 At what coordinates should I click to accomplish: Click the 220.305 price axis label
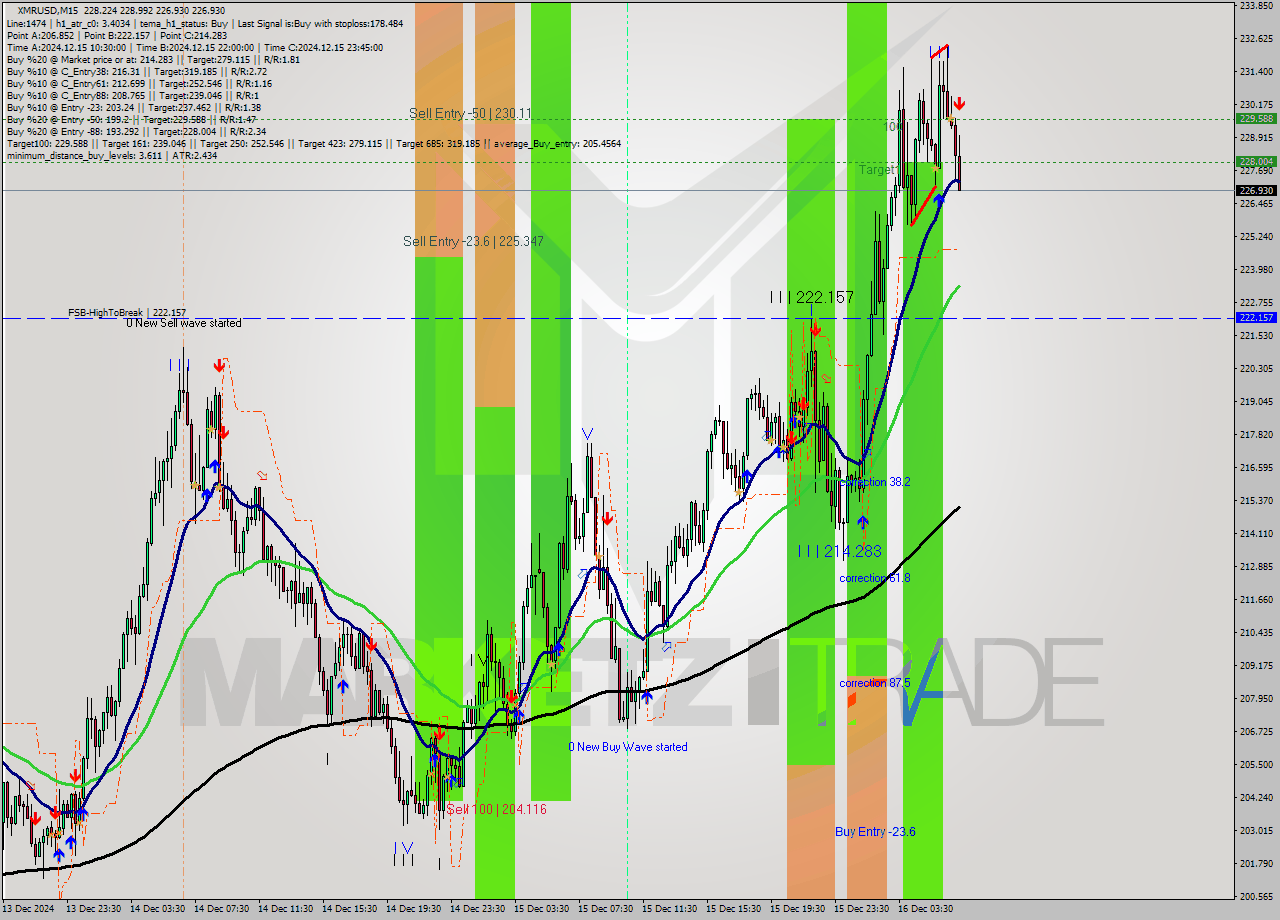pyautogui.click(x=1256, y=369)
